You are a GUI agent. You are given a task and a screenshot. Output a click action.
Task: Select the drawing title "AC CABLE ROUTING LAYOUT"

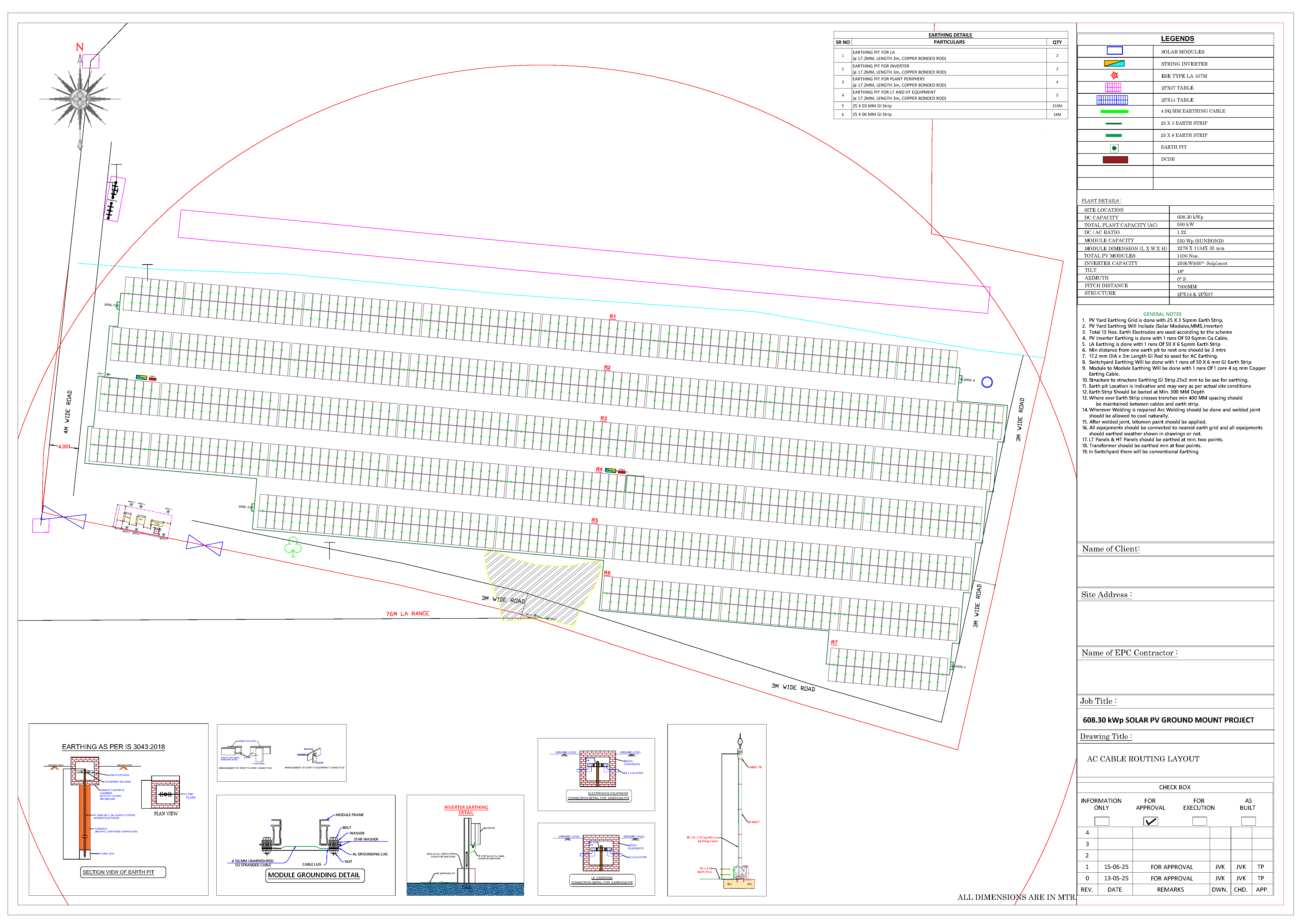click(x=1143, y=759)
